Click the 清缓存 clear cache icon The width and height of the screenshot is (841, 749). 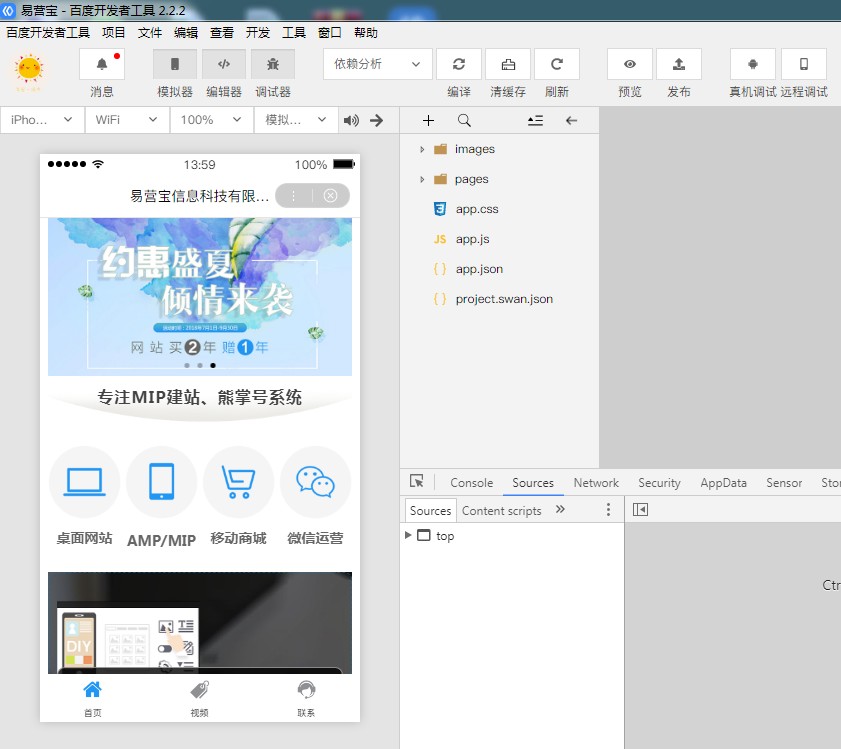508,64
